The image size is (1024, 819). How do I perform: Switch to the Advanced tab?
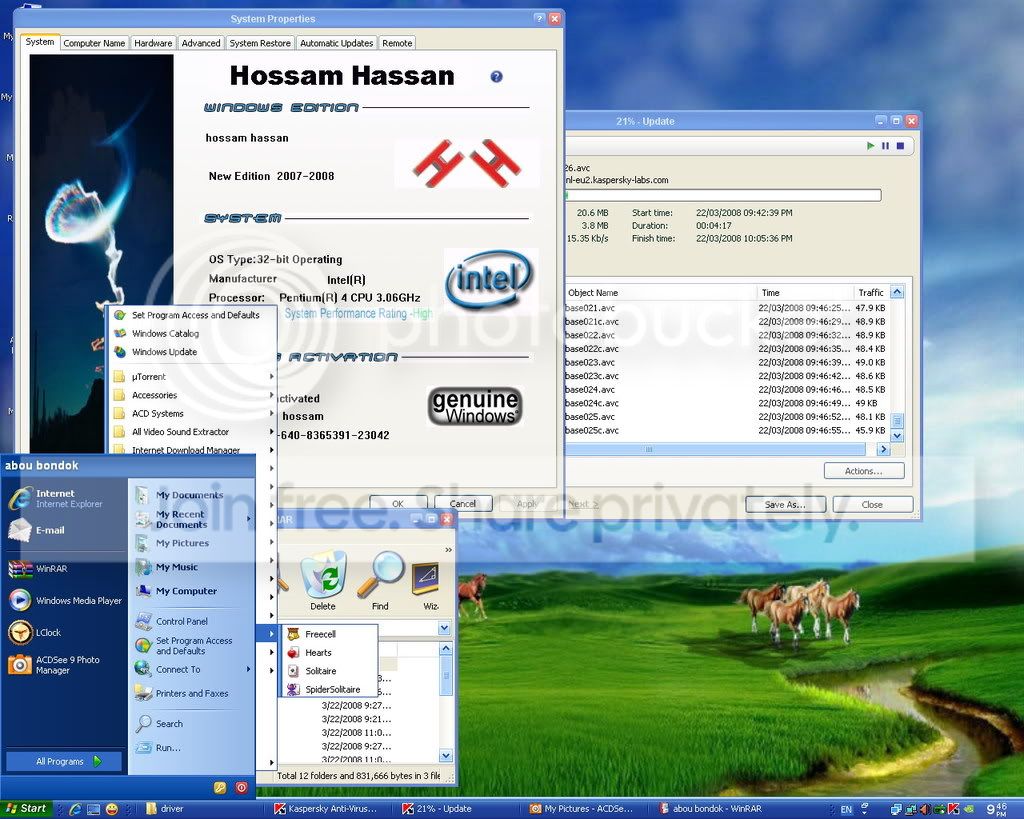(x=200, y=43)
